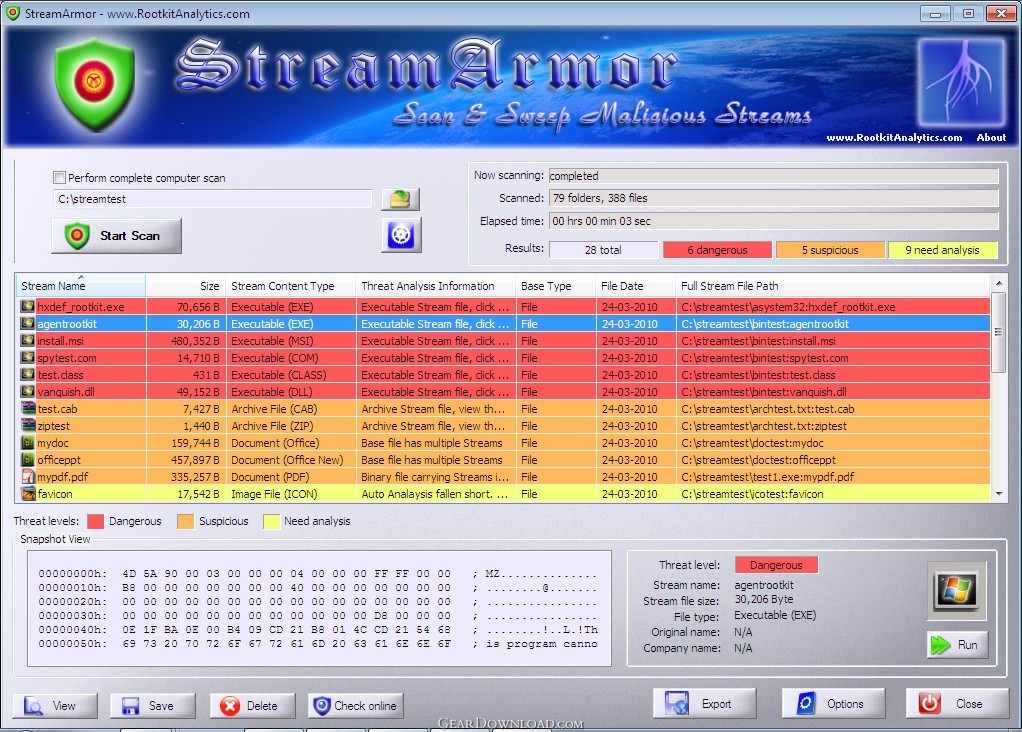Click the shield icon on Start Scan
This screenshot has height=732, width=1022.
pyautogui.click(x=77, y=235)
